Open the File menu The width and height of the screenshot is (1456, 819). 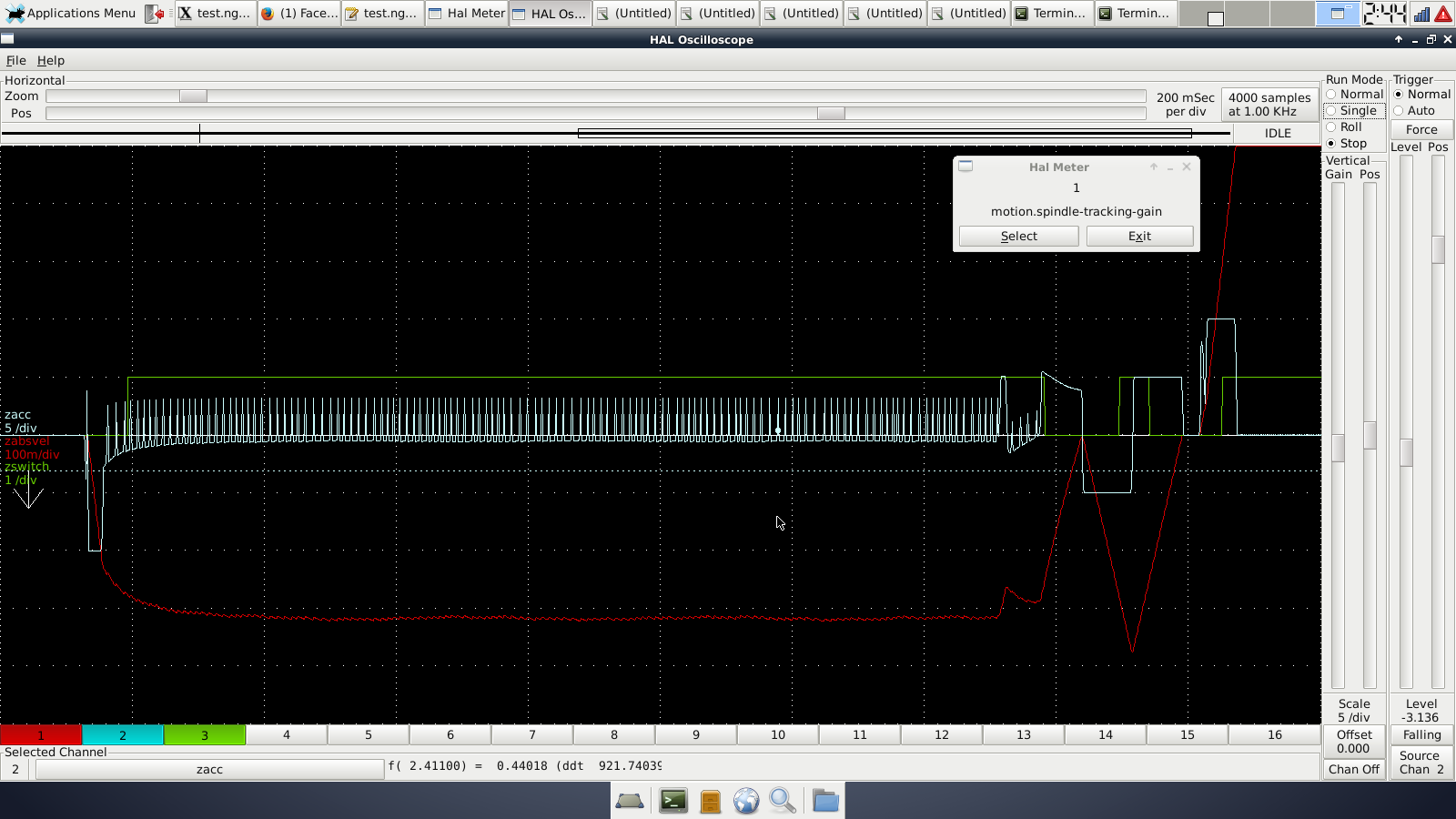coord(16,60)
